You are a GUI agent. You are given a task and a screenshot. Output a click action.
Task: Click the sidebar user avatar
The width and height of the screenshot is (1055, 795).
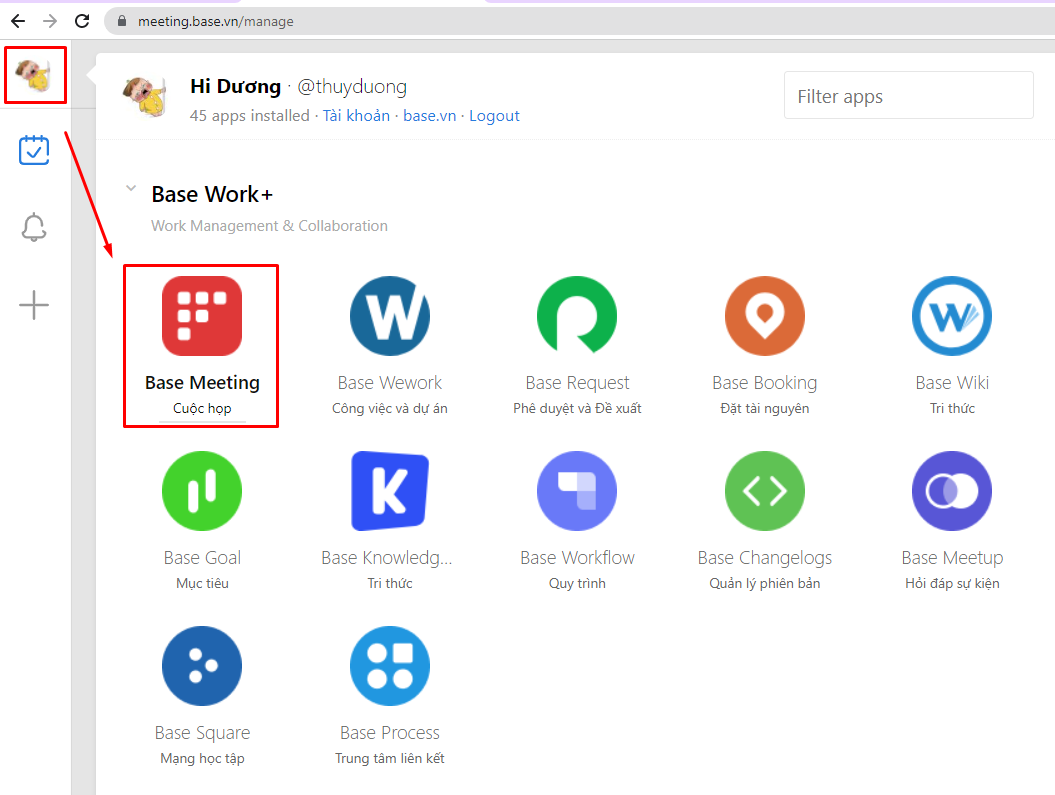(34, 74)
